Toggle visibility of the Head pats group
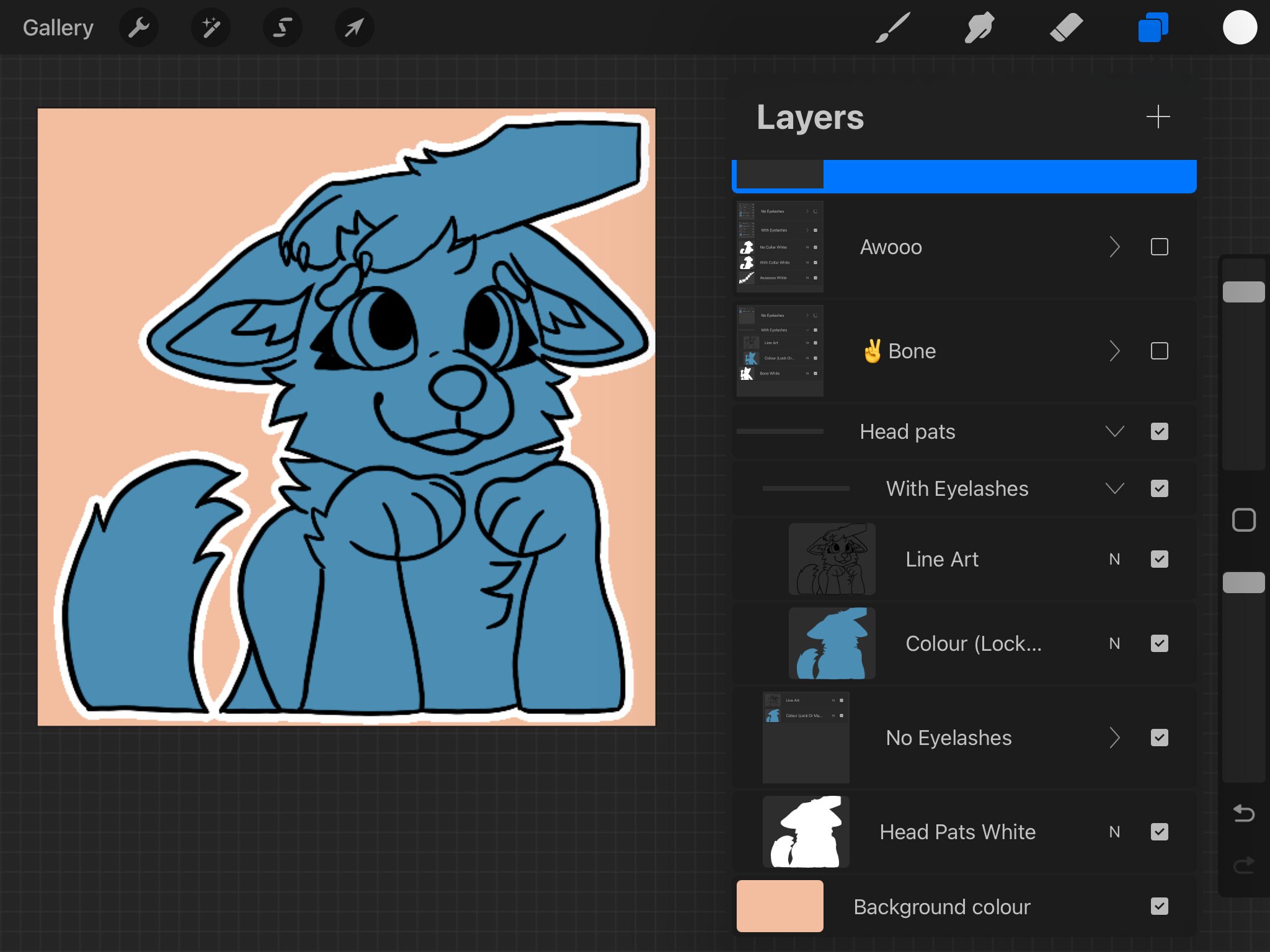This screenshot has height=952, width=1270. 1159,431
